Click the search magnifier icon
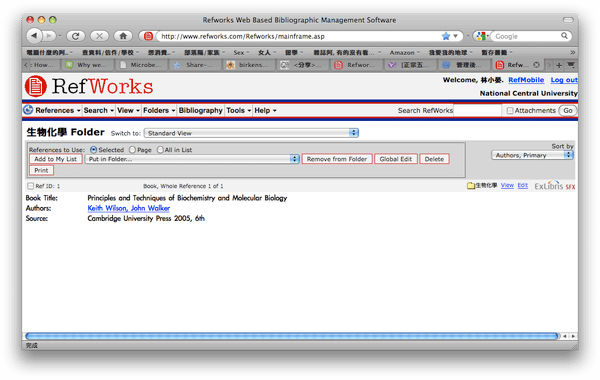 coord(564,36)
